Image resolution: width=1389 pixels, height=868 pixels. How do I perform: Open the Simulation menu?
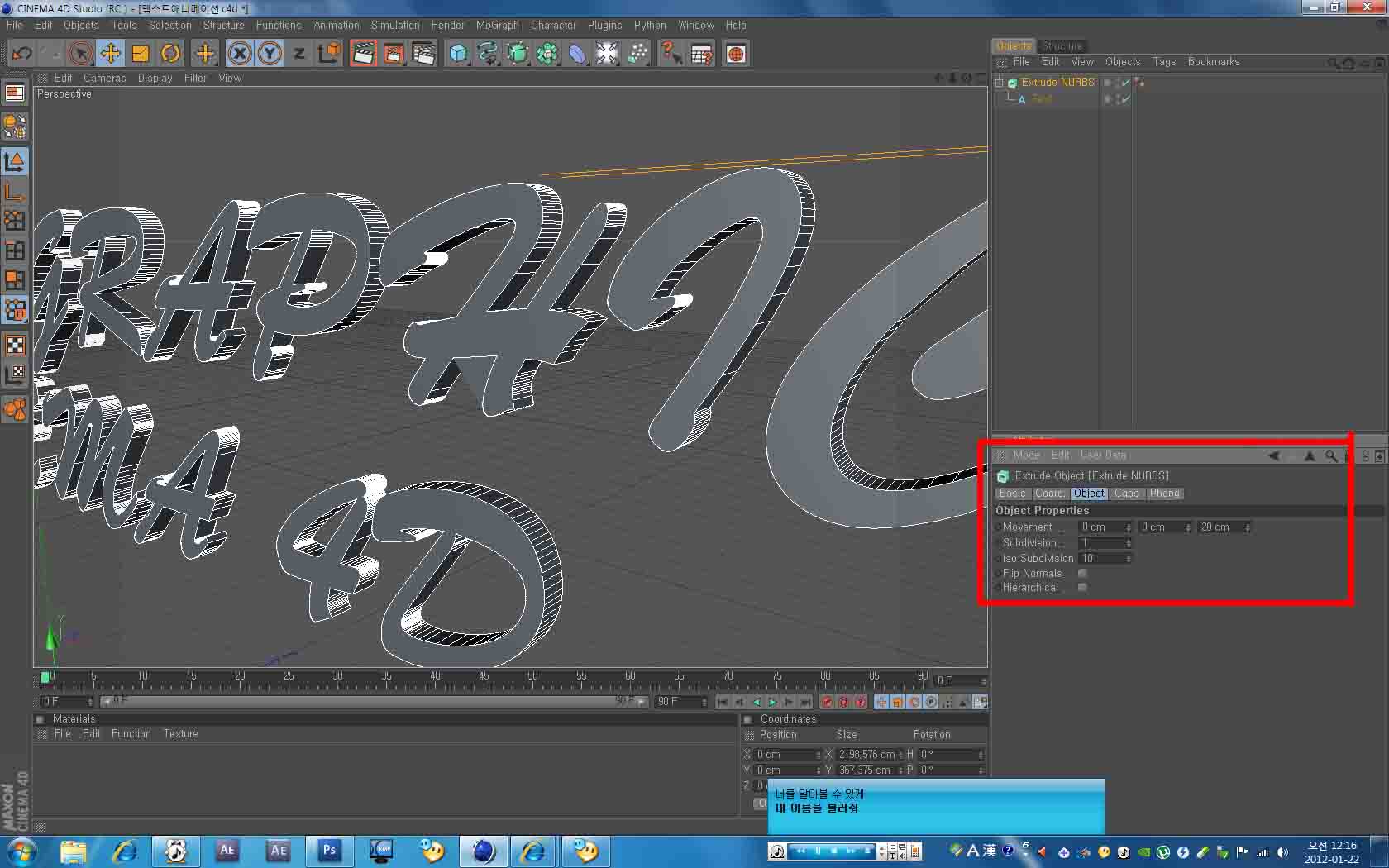395,26
